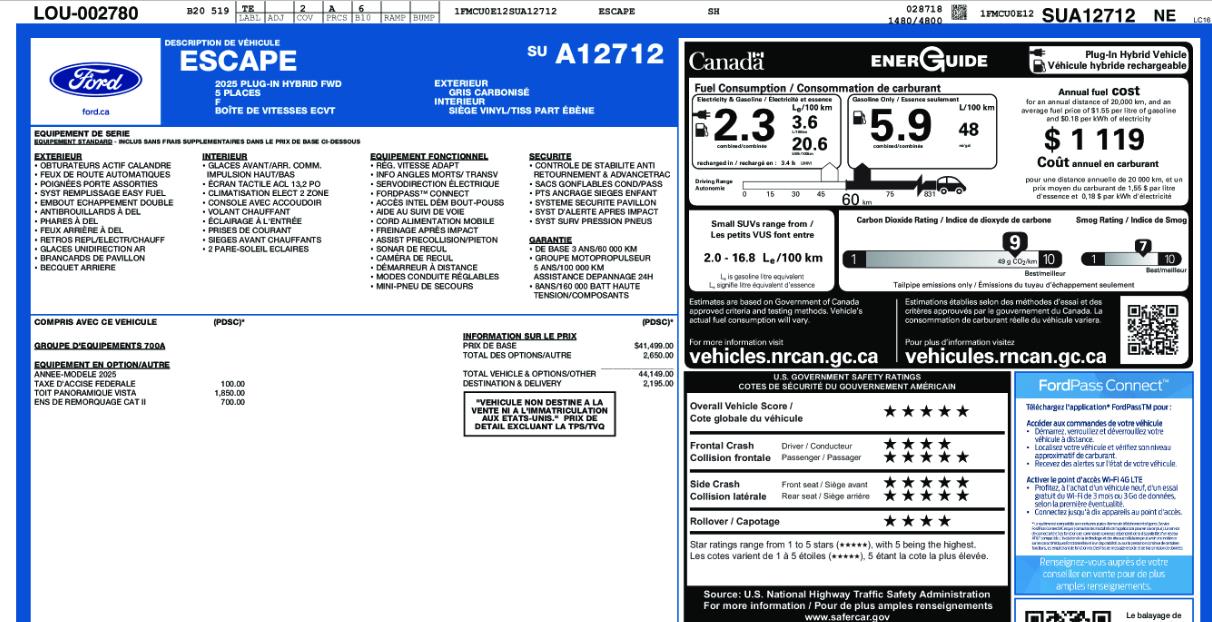
Task: Click the TOIT PANORAMIQUE VISTA option line
Action: click(139, 393)
